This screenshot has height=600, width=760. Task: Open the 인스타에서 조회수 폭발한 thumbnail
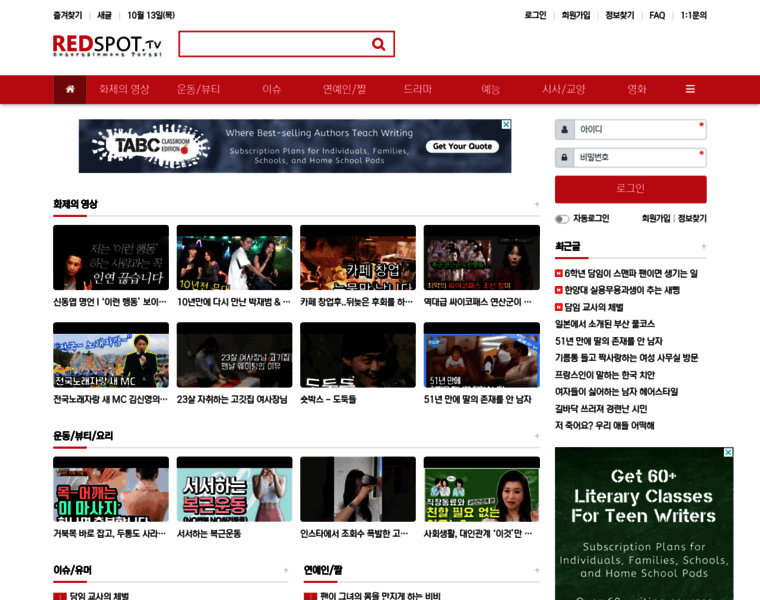click(x=358, y=489)
